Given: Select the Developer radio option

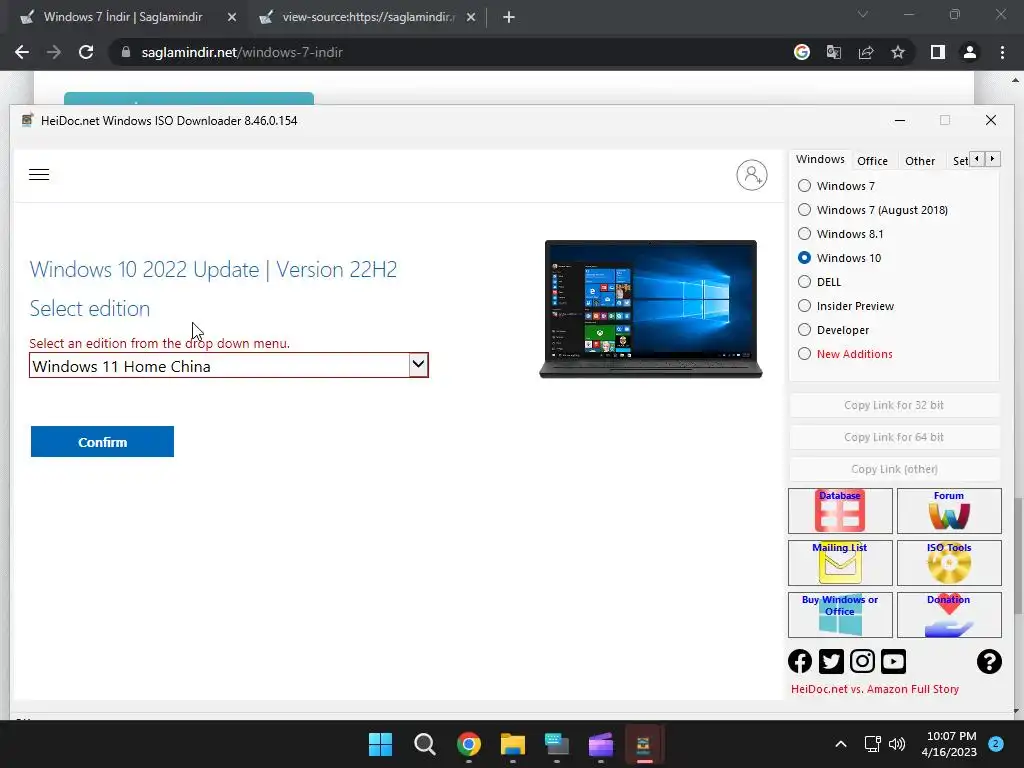Looking at the screenshot, I should [x=805, y=330].
